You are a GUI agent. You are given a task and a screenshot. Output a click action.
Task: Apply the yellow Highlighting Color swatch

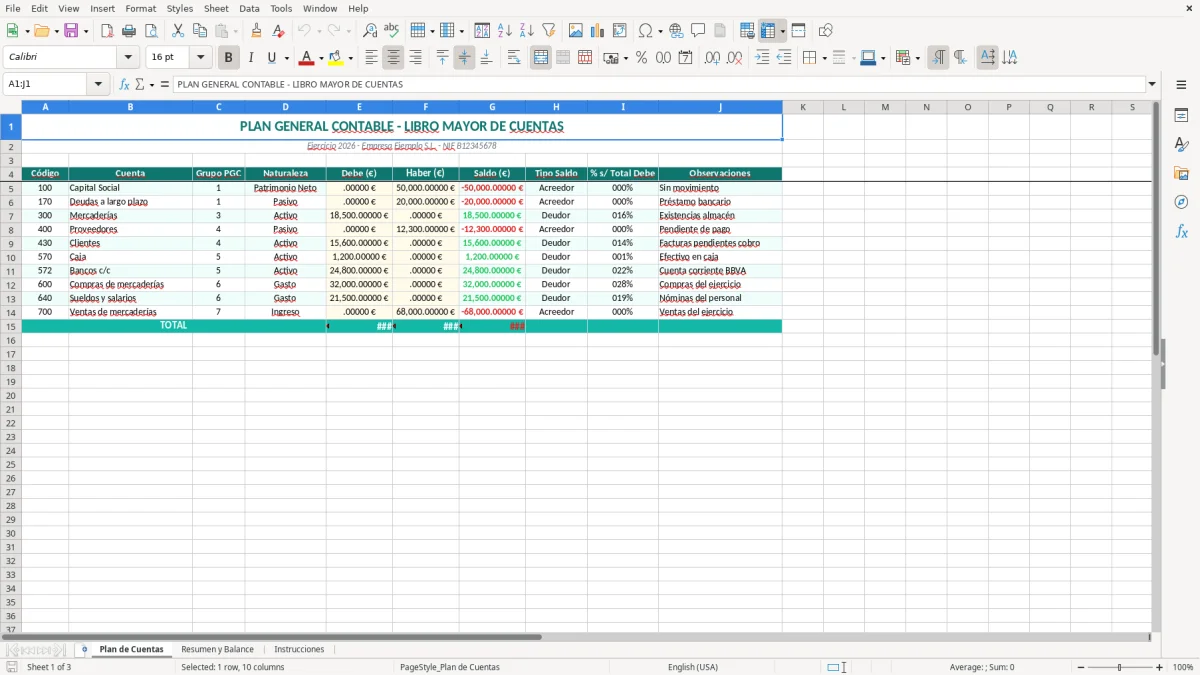coord(336,58)
